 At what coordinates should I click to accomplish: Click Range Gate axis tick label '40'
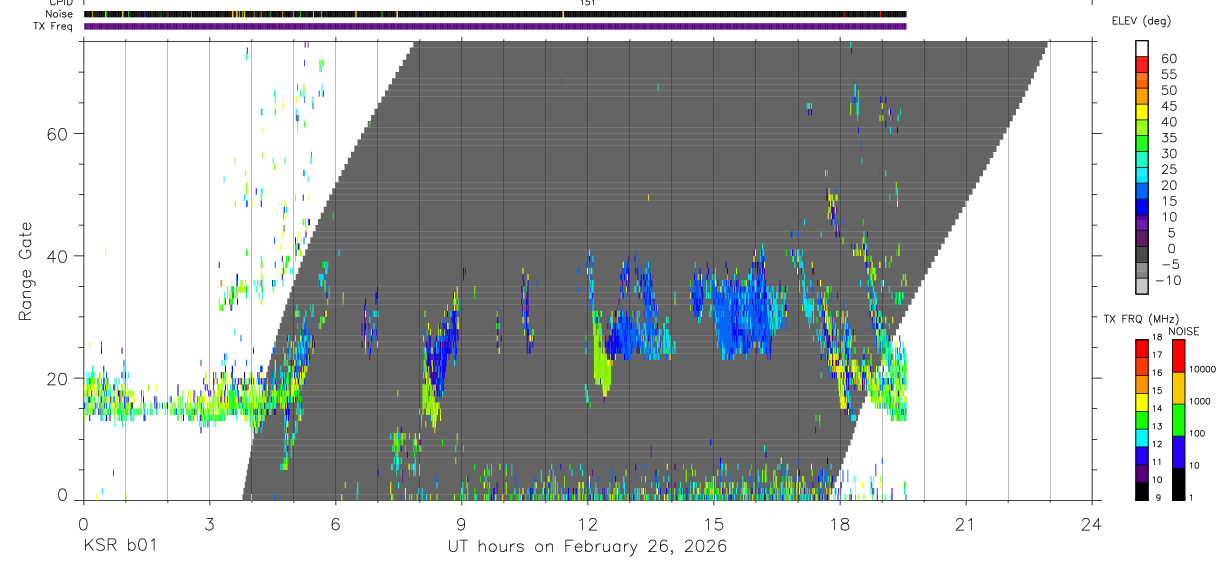[x=58, y=256]
